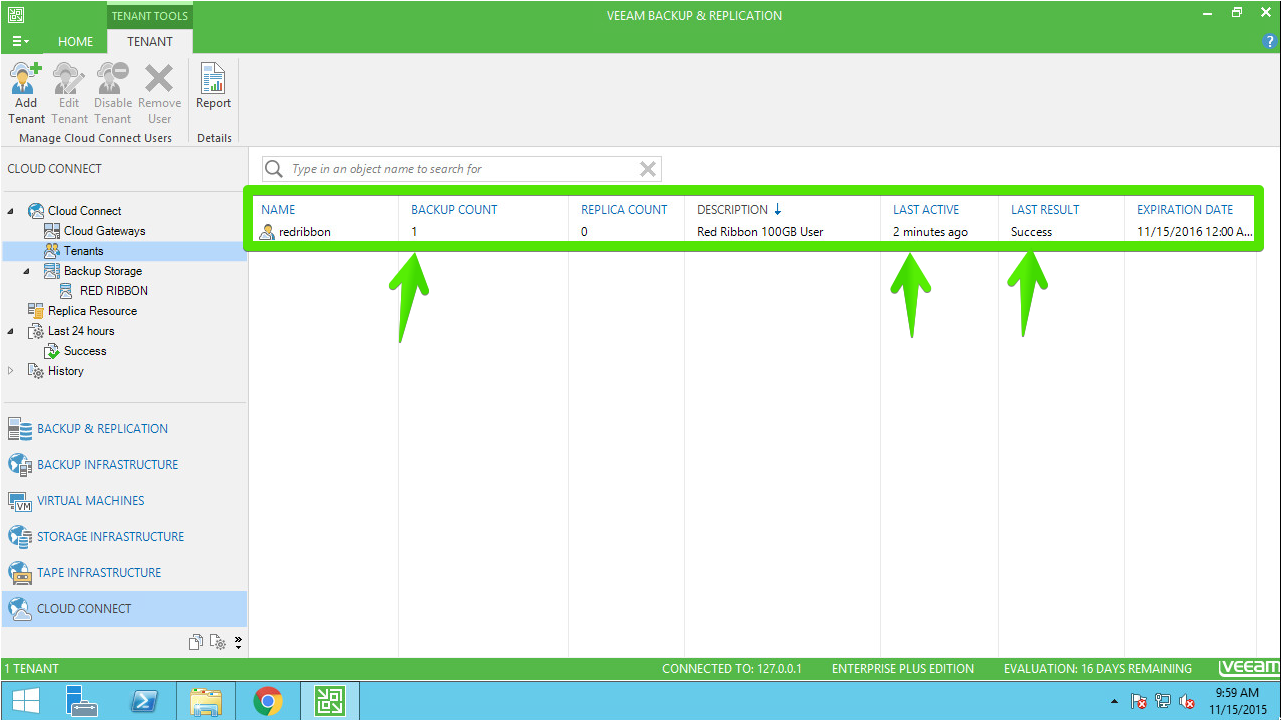1281x720 pixels.
Task: Select Success under Last 24 hours
Action: (85, 351)
